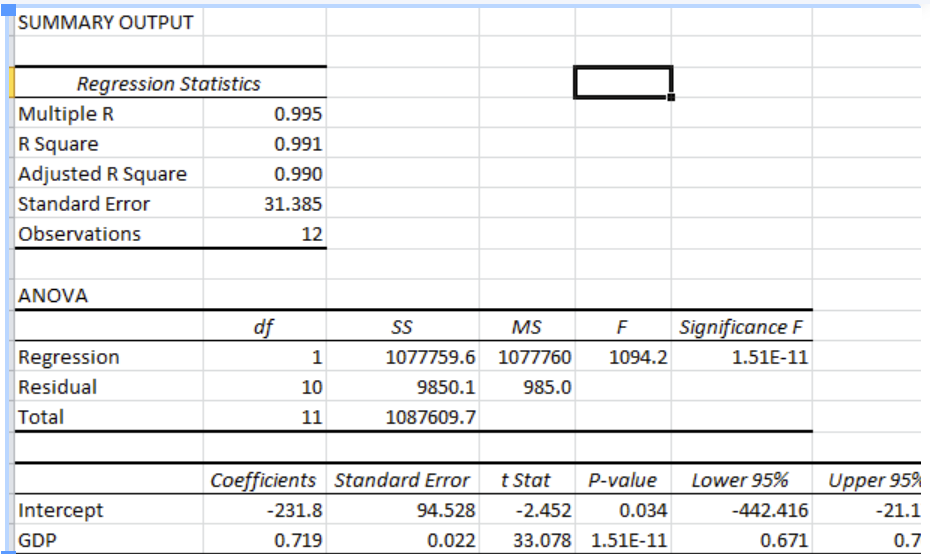Select Residual MS value 985.0

tap(527, 387)
